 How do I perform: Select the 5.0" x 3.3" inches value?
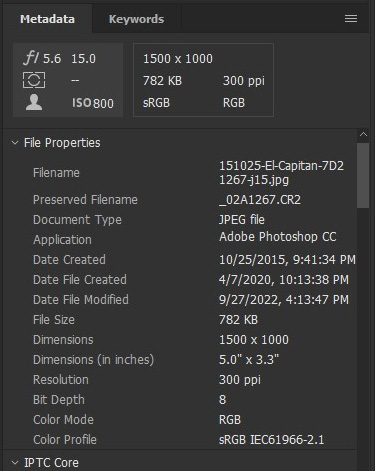click(x=249, y=360)
